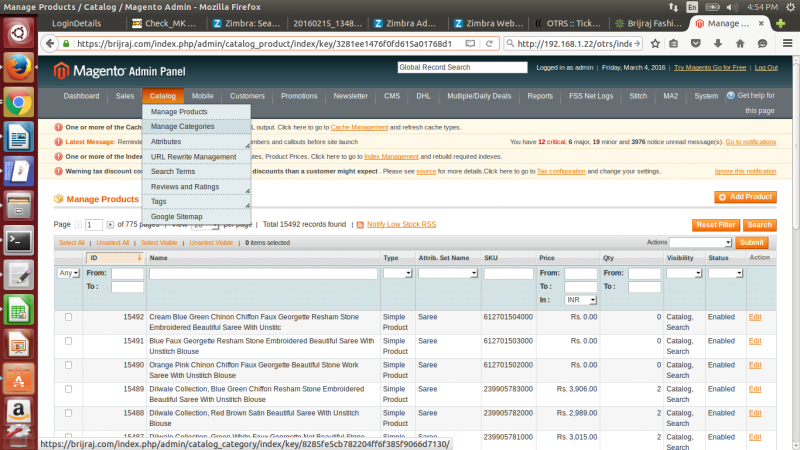Select Search Terms menu item
This screenshot has height=450, width=800.
(196, 171)
